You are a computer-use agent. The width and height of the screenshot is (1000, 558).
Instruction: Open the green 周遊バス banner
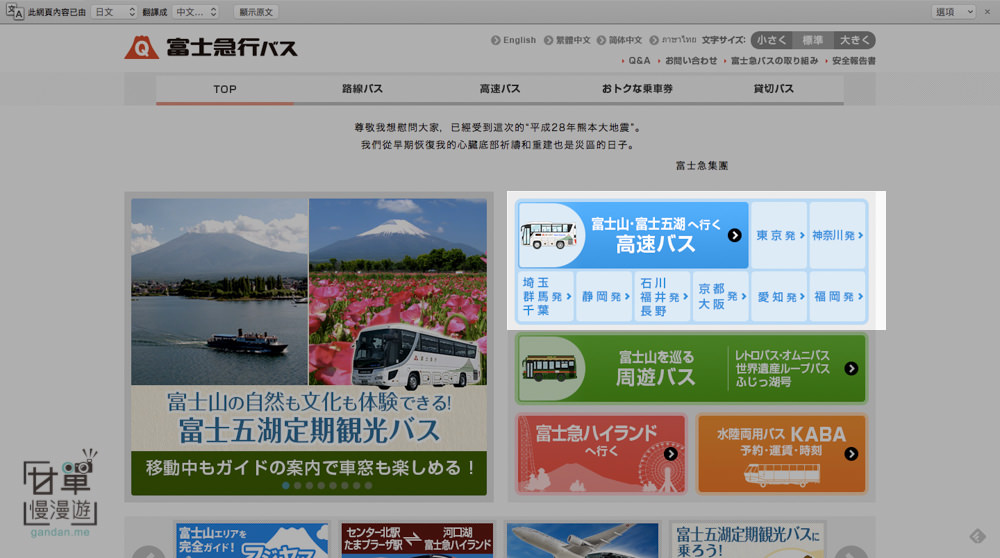pos(691,369)
